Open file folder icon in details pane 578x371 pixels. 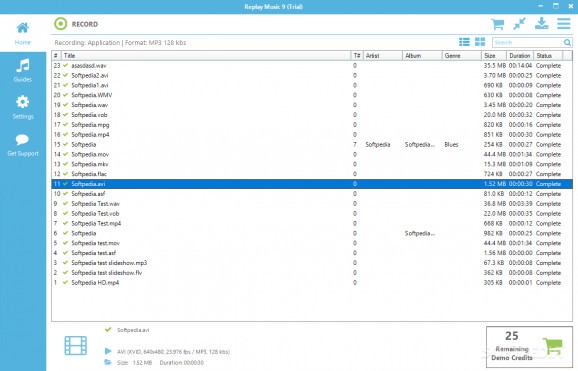point(108,362)
